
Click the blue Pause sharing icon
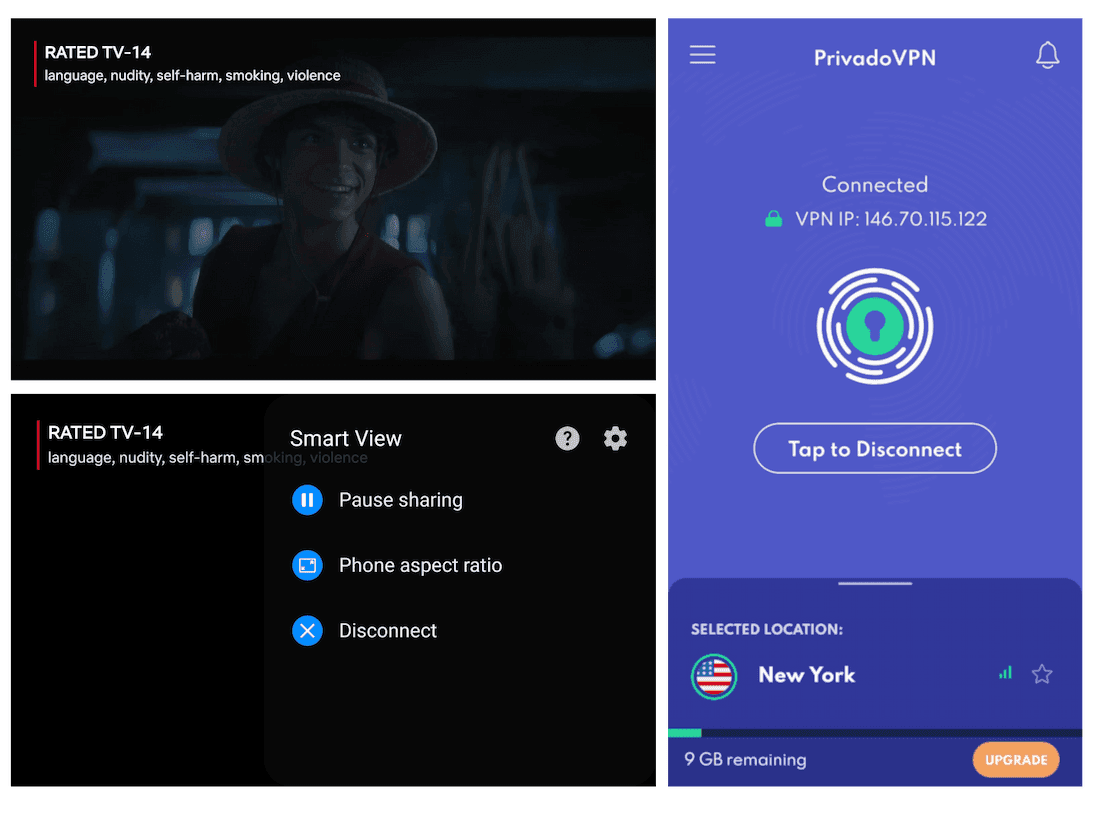click(x=307, y=500)
